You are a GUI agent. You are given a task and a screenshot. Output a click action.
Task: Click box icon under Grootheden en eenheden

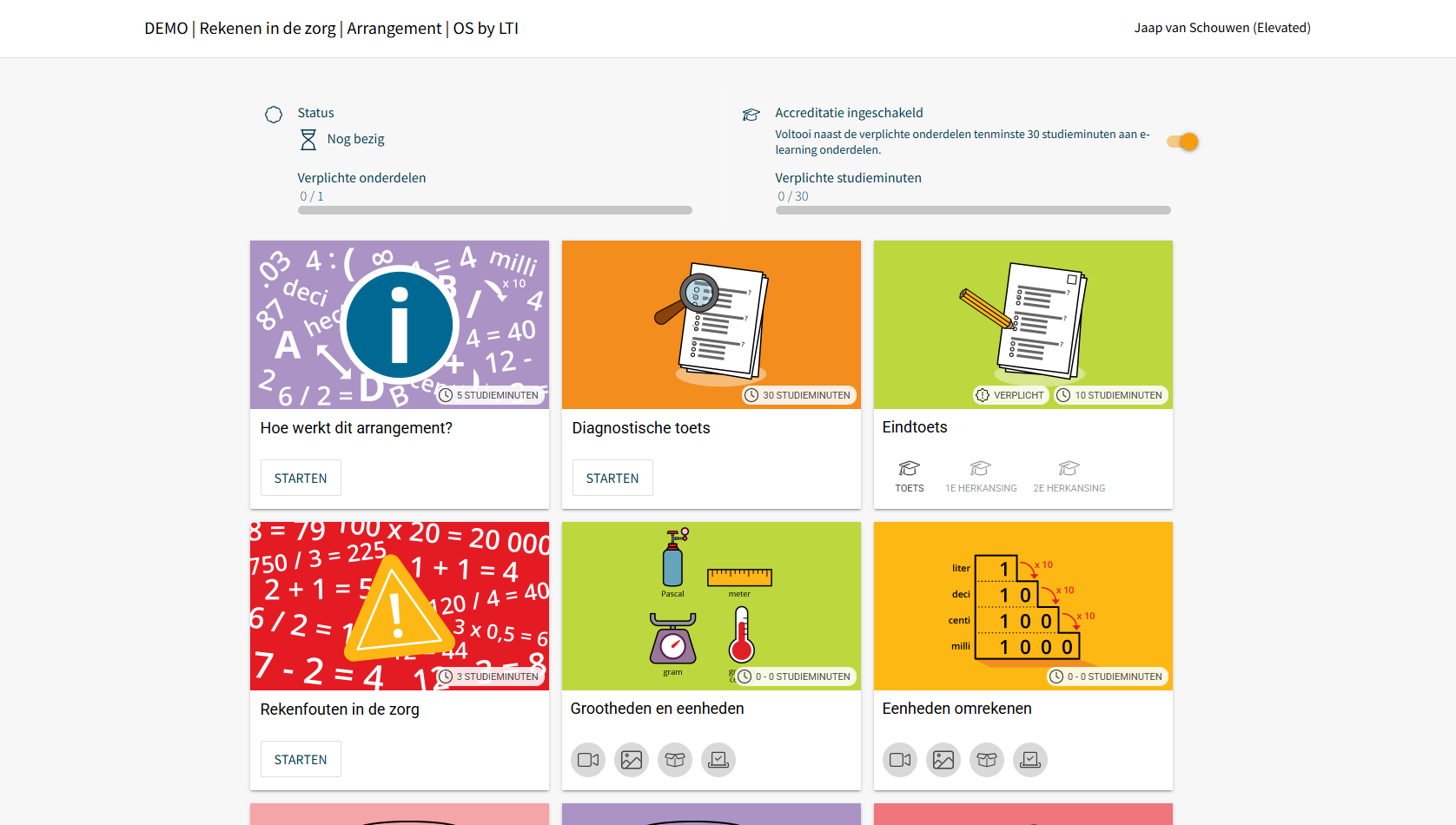click(675, 760)
